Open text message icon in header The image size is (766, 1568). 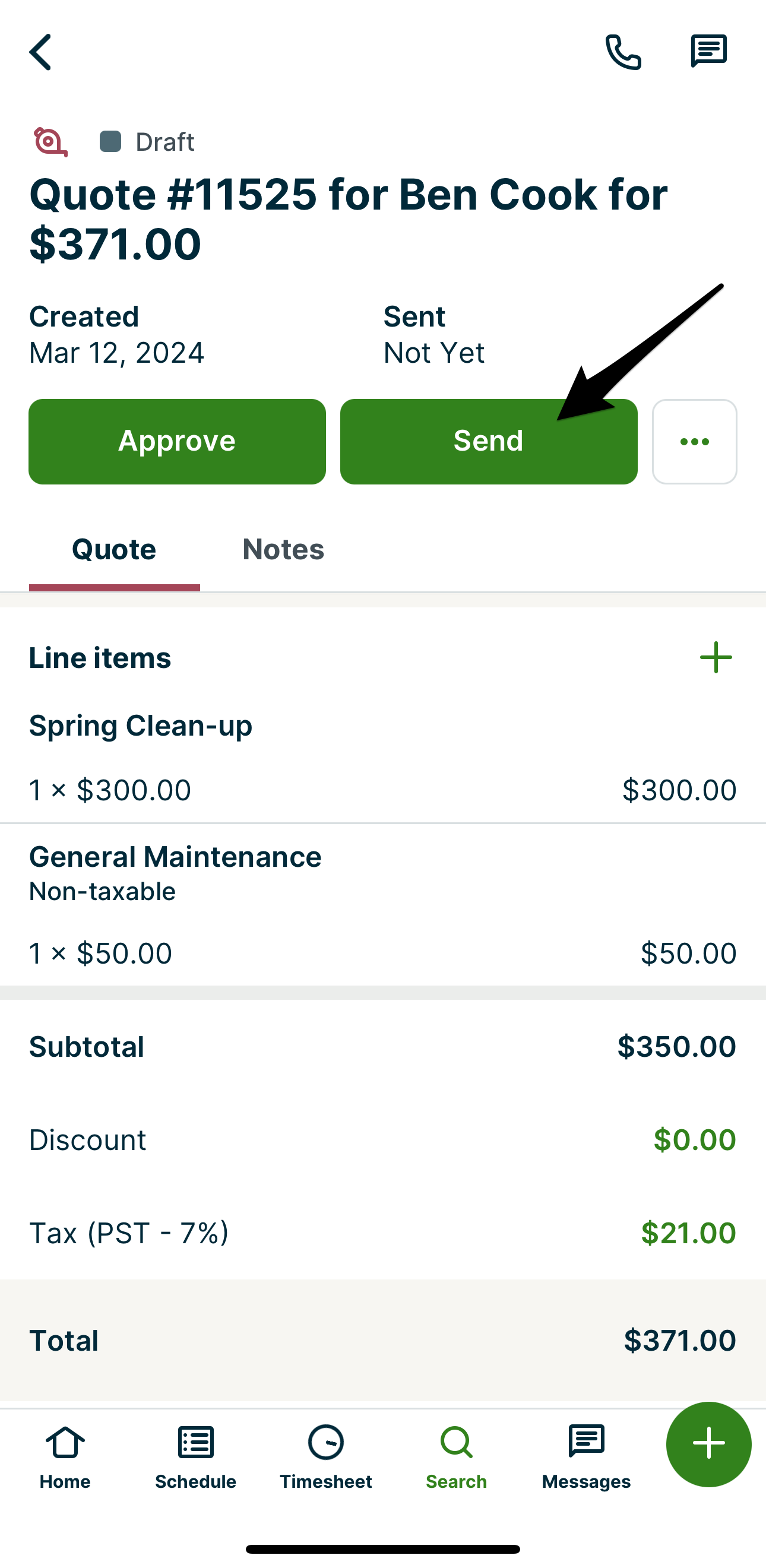point(708,51)
